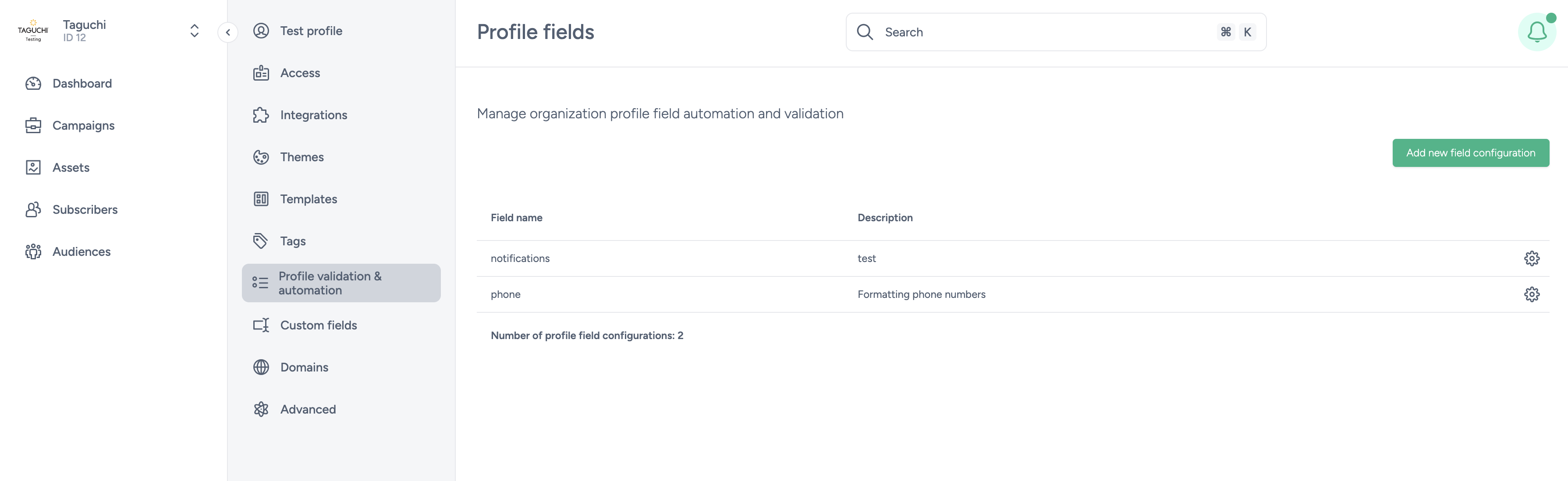Click the Test profile user icon

tap(261, 30)
